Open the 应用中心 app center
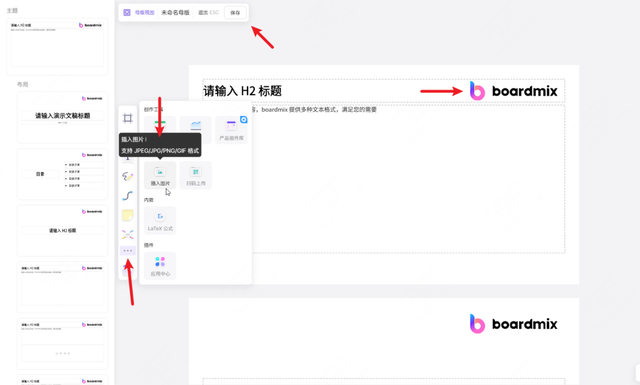Image resolution: width=640 pixels, height=385 pixels. (160, 266)
